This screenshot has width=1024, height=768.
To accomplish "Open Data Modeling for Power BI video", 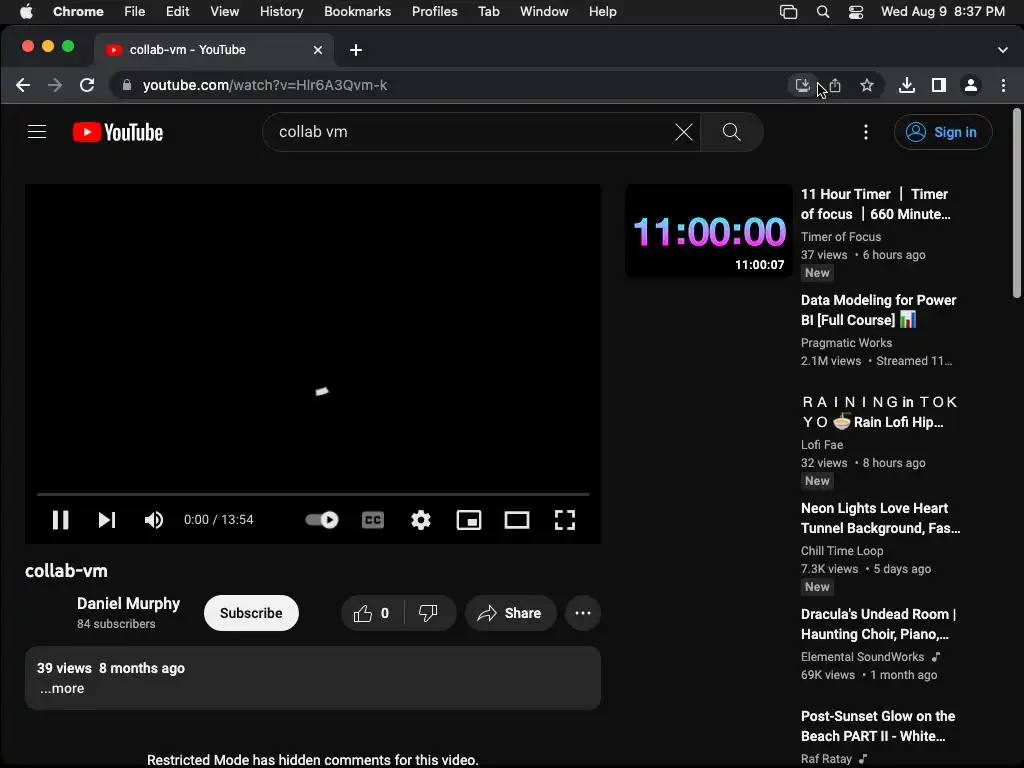I will tap(878, 310).
